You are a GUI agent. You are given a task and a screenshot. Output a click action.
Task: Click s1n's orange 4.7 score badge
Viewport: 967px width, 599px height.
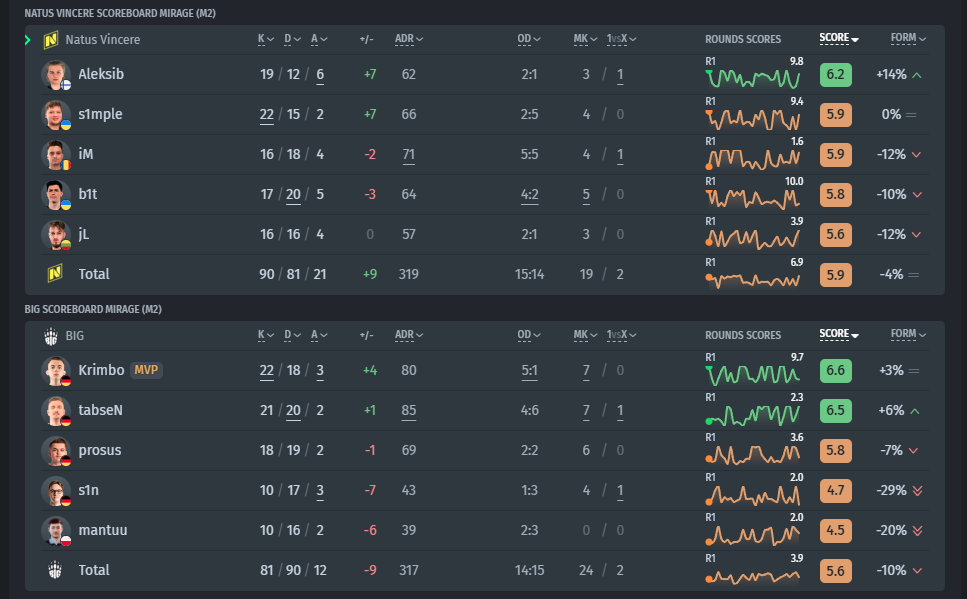click(x=836, y=491)
